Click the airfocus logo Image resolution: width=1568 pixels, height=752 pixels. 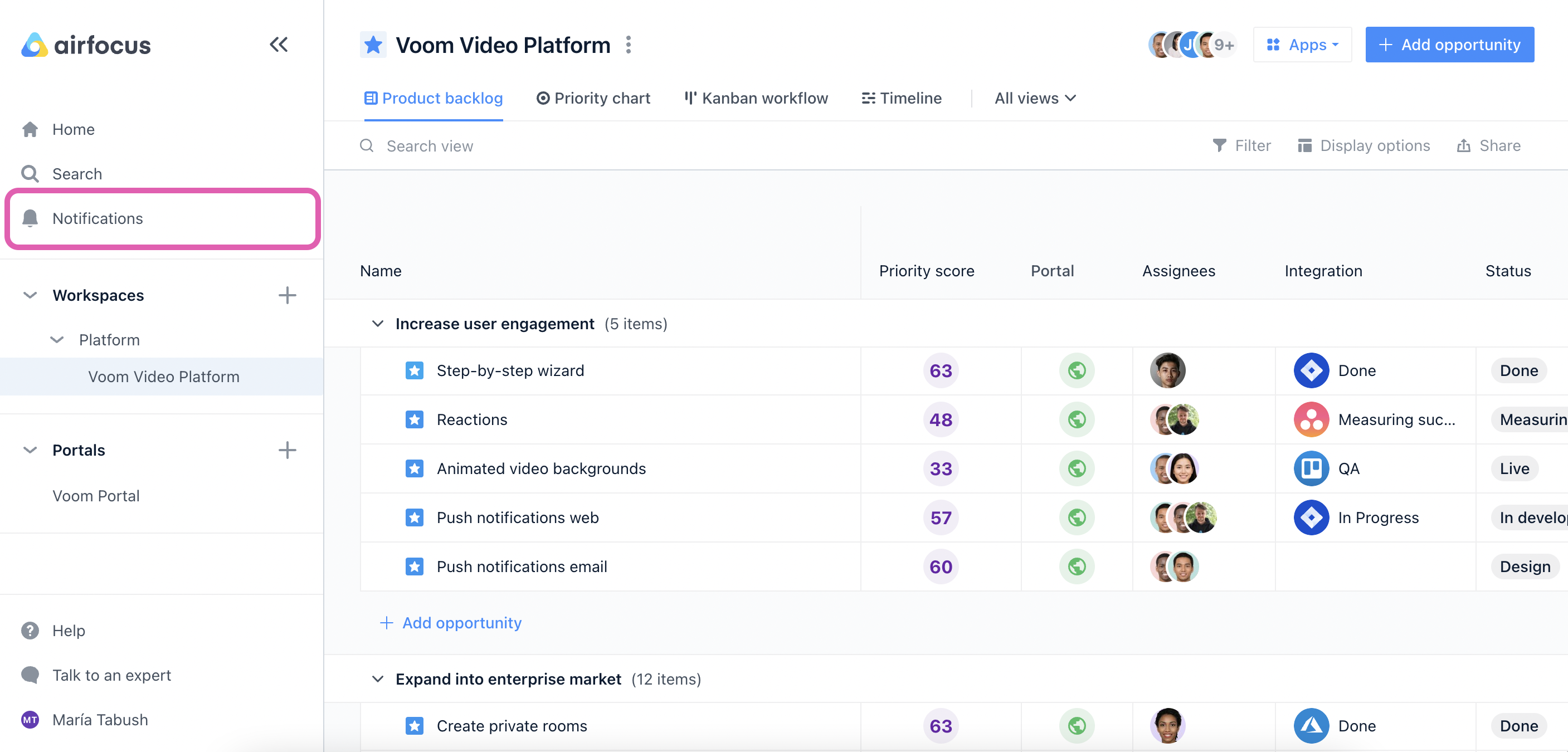coord(86,45)
